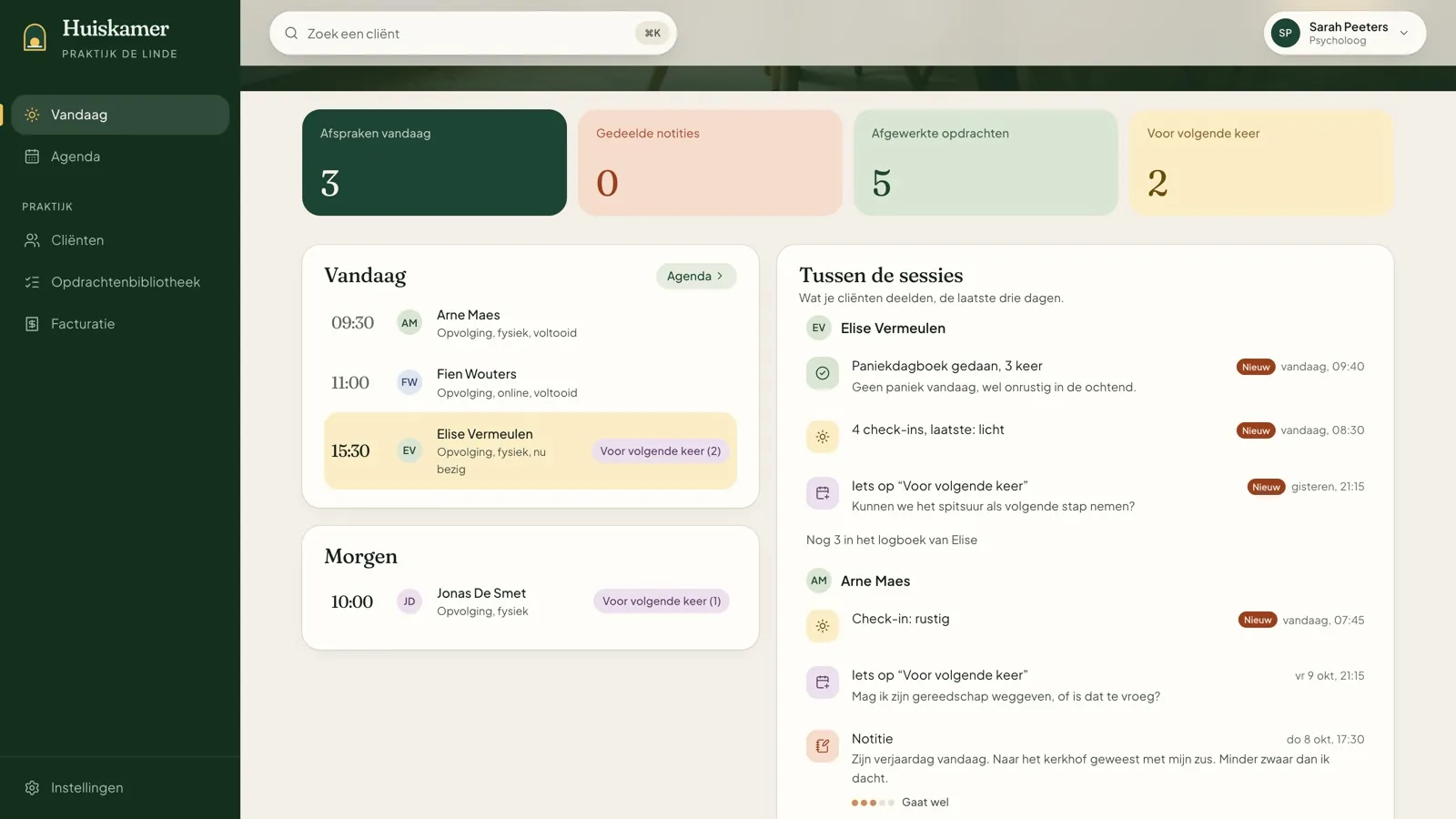Click the Notitie note icon
Screen dimensions: 1456x819
point(823,746)
